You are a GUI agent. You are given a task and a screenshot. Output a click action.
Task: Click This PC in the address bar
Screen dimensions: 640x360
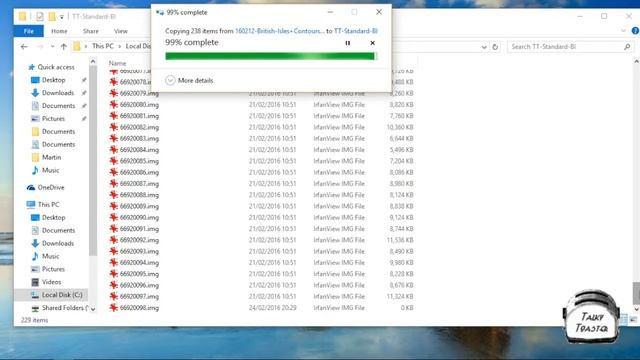[103, 46]
